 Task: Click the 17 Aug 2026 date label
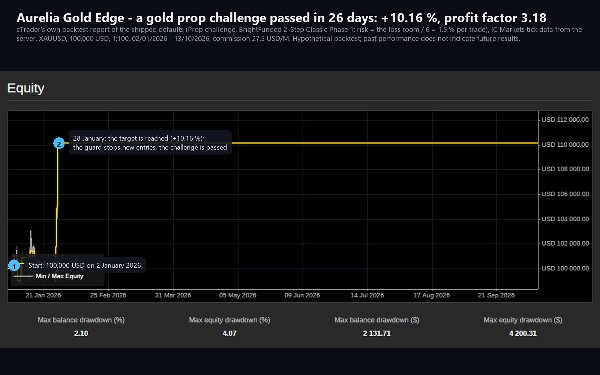pyautogui.click(x=432, y=295)
